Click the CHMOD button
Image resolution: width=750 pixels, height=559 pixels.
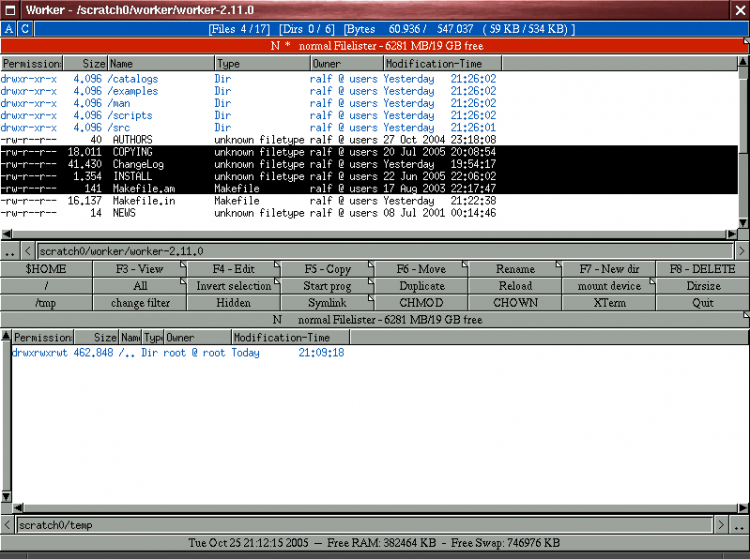coord(421,303)
